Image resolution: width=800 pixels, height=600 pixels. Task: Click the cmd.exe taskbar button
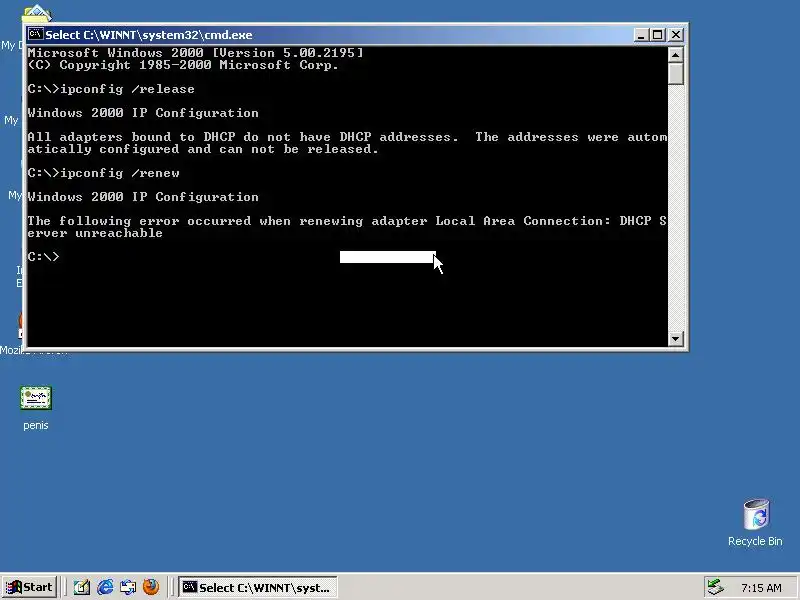[x=258, y=587]
